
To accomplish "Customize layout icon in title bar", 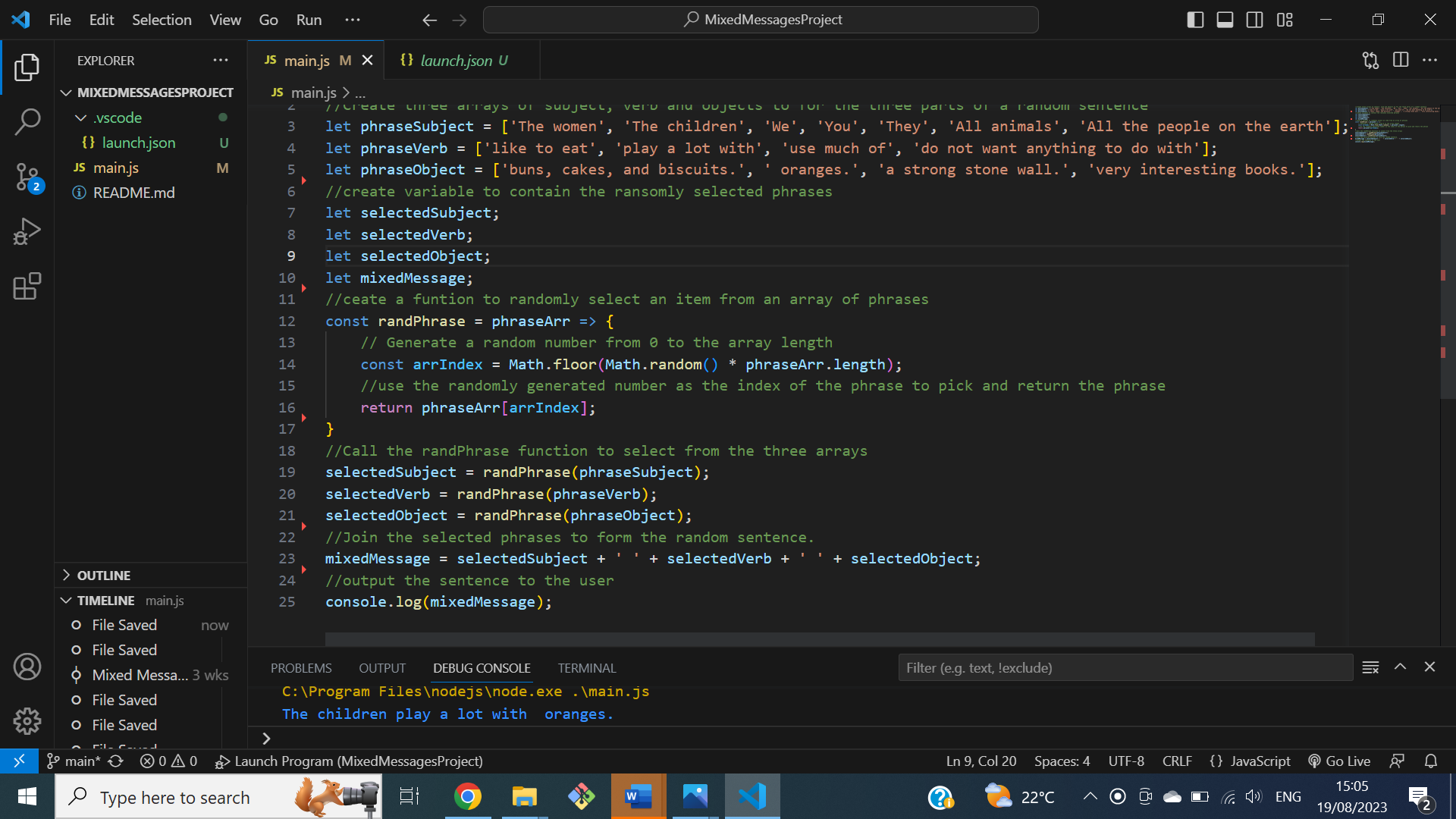I will (1285, 20).
